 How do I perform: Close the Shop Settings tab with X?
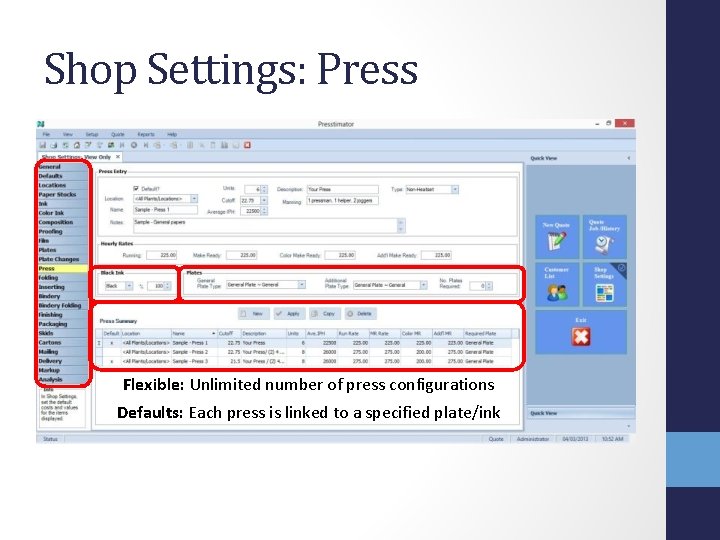(118, 157)
